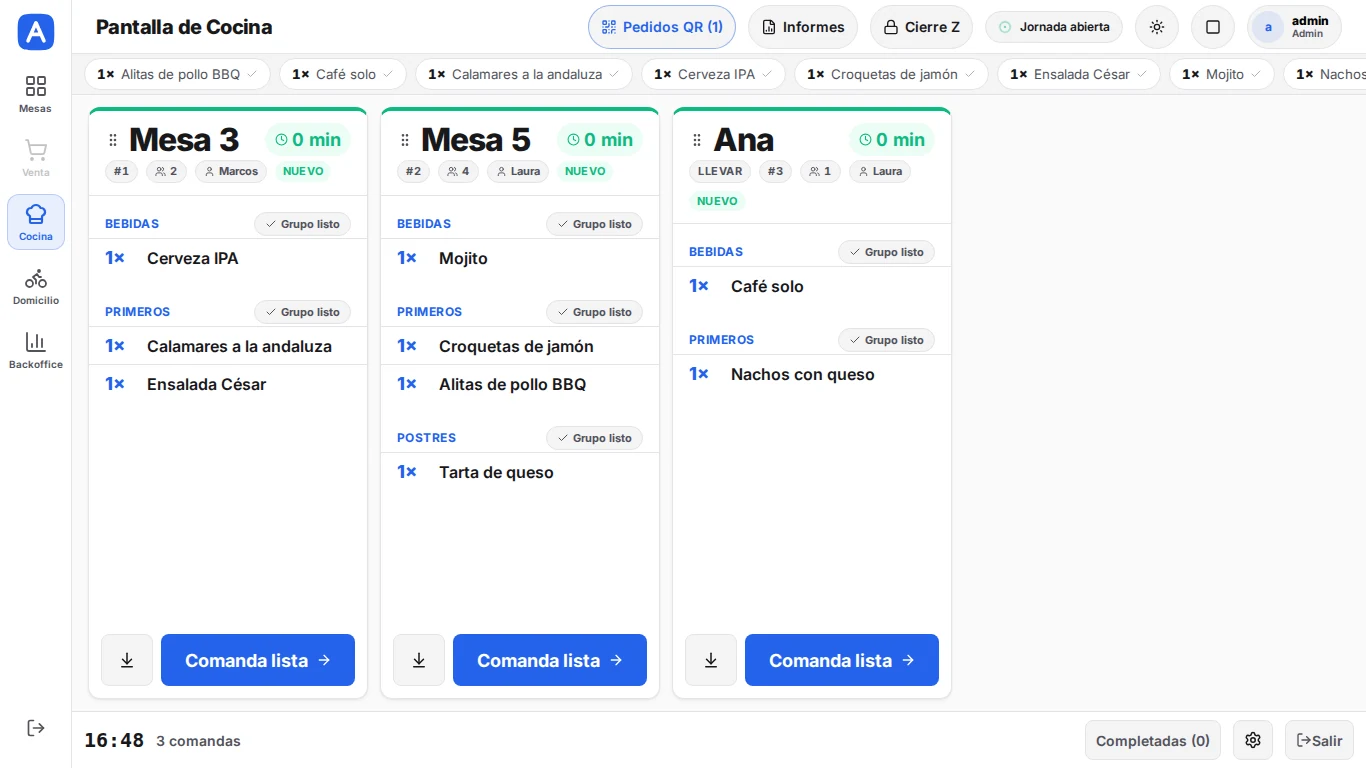Toggle fullscreen square icon in header

click(x=1213, y=27)
